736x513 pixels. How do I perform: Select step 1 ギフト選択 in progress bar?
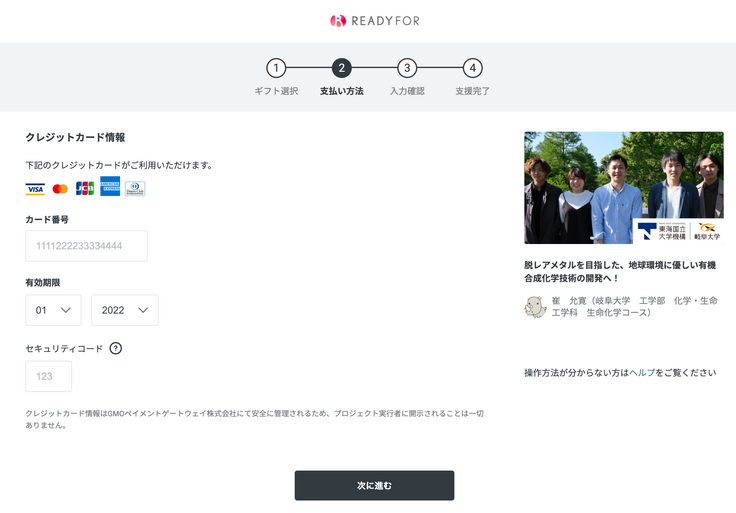(276, 69)
